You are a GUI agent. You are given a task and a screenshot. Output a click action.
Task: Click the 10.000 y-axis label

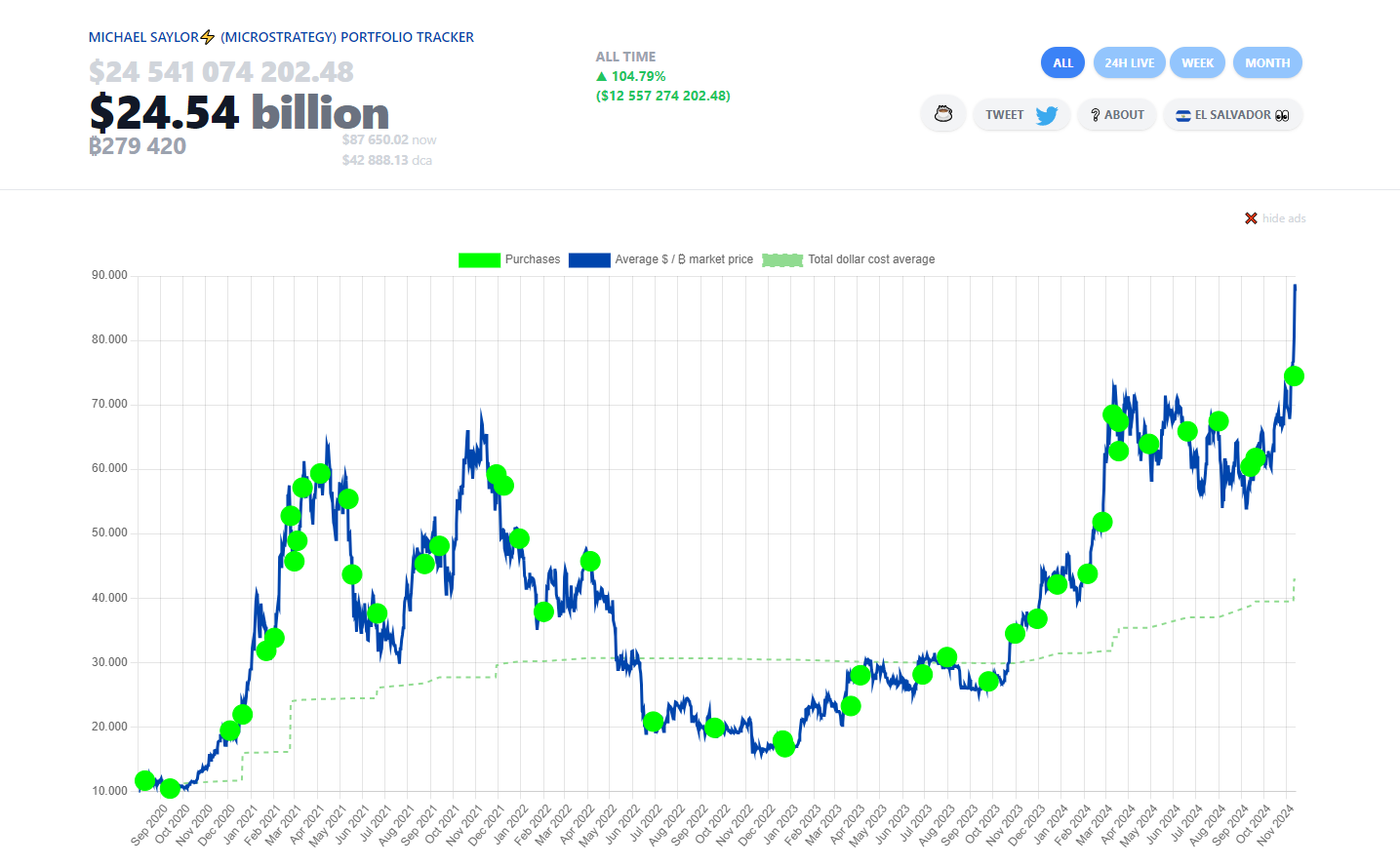click(109, 791)
